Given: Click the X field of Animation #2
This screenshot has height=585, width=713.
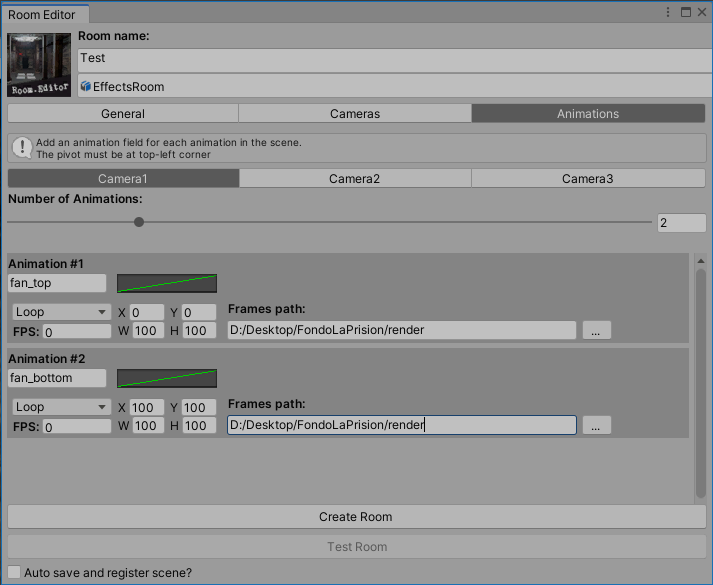Looking at the screenshot, I should coord(147,407).
